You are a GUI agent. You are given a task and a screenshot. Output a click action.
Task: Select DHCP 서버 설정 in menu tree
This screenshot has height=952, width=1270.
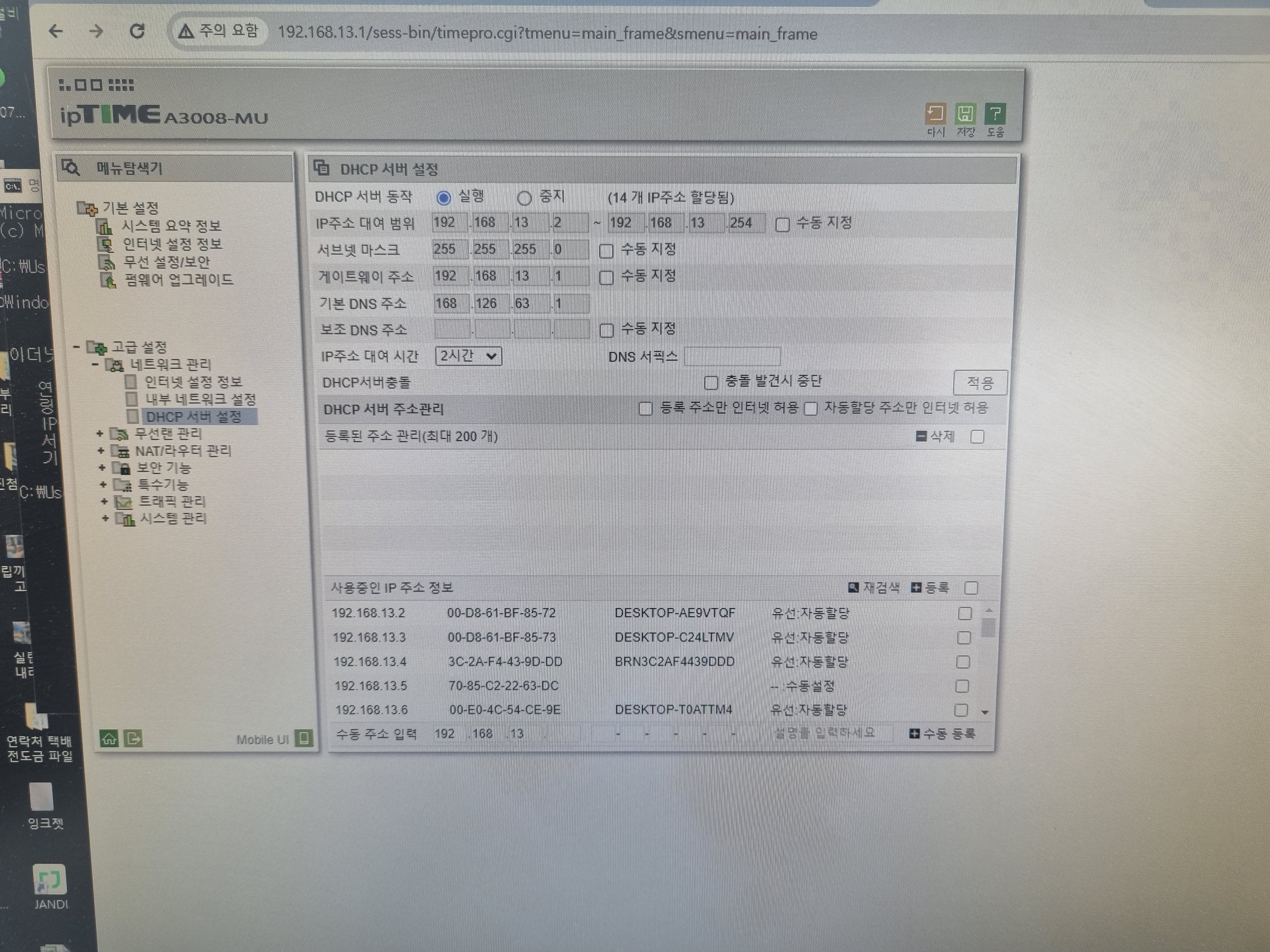[194, 416]
